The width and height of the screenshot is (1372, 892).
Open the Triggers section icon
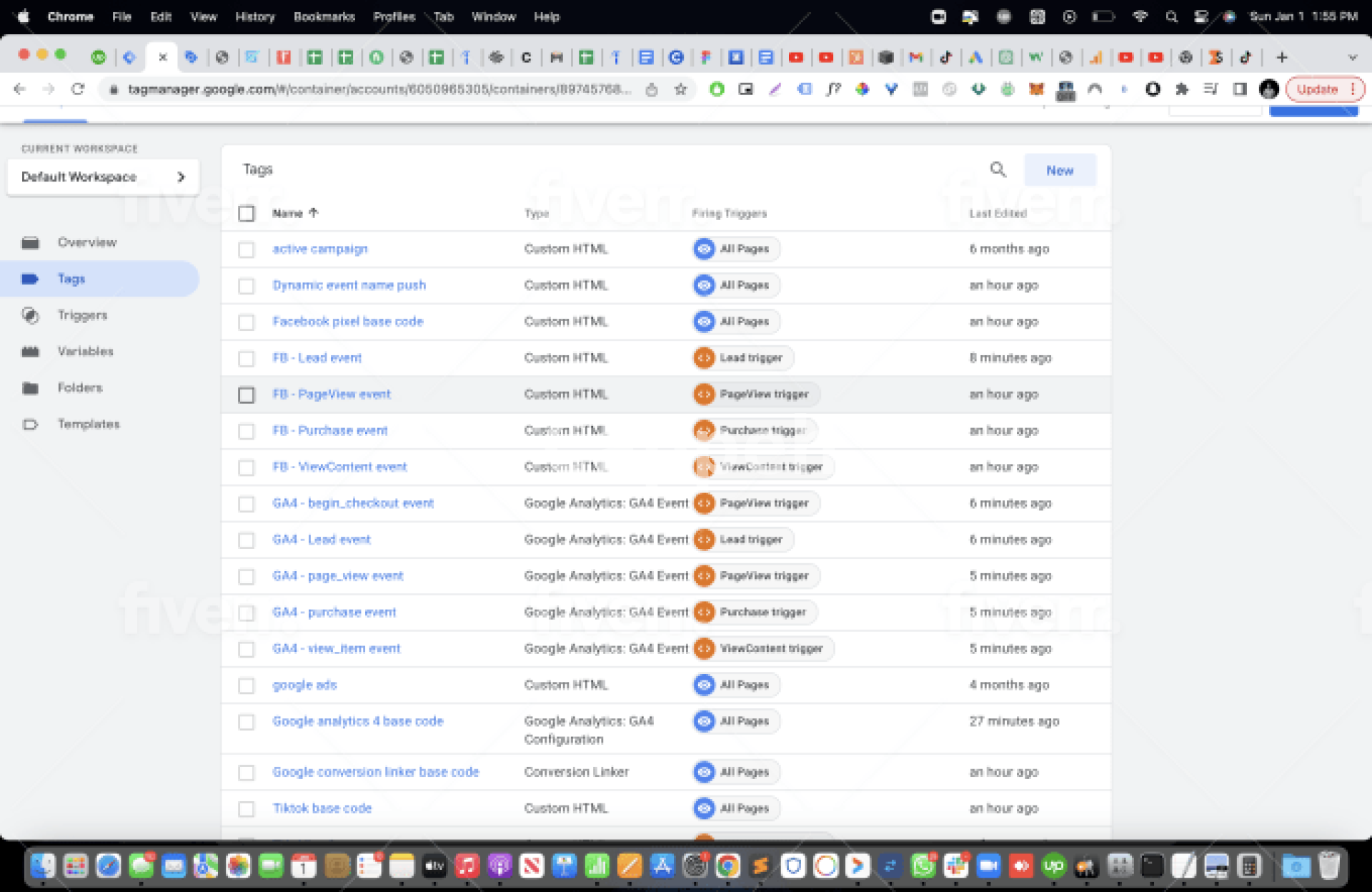[30, 315]
